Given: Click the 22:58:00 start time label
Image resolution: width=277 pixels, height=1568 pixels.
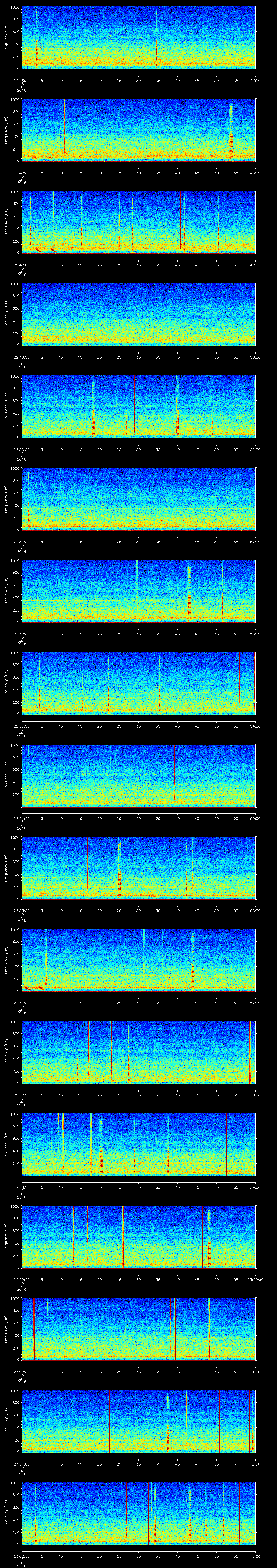Looking at the screenshot, I should tap(21, 1187).
